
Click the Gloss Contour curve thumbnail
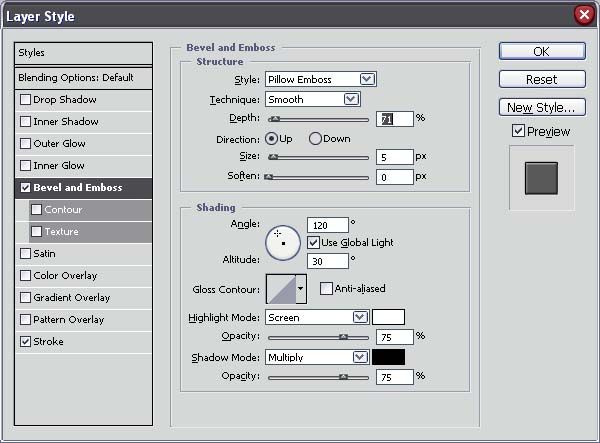(281, 289)
